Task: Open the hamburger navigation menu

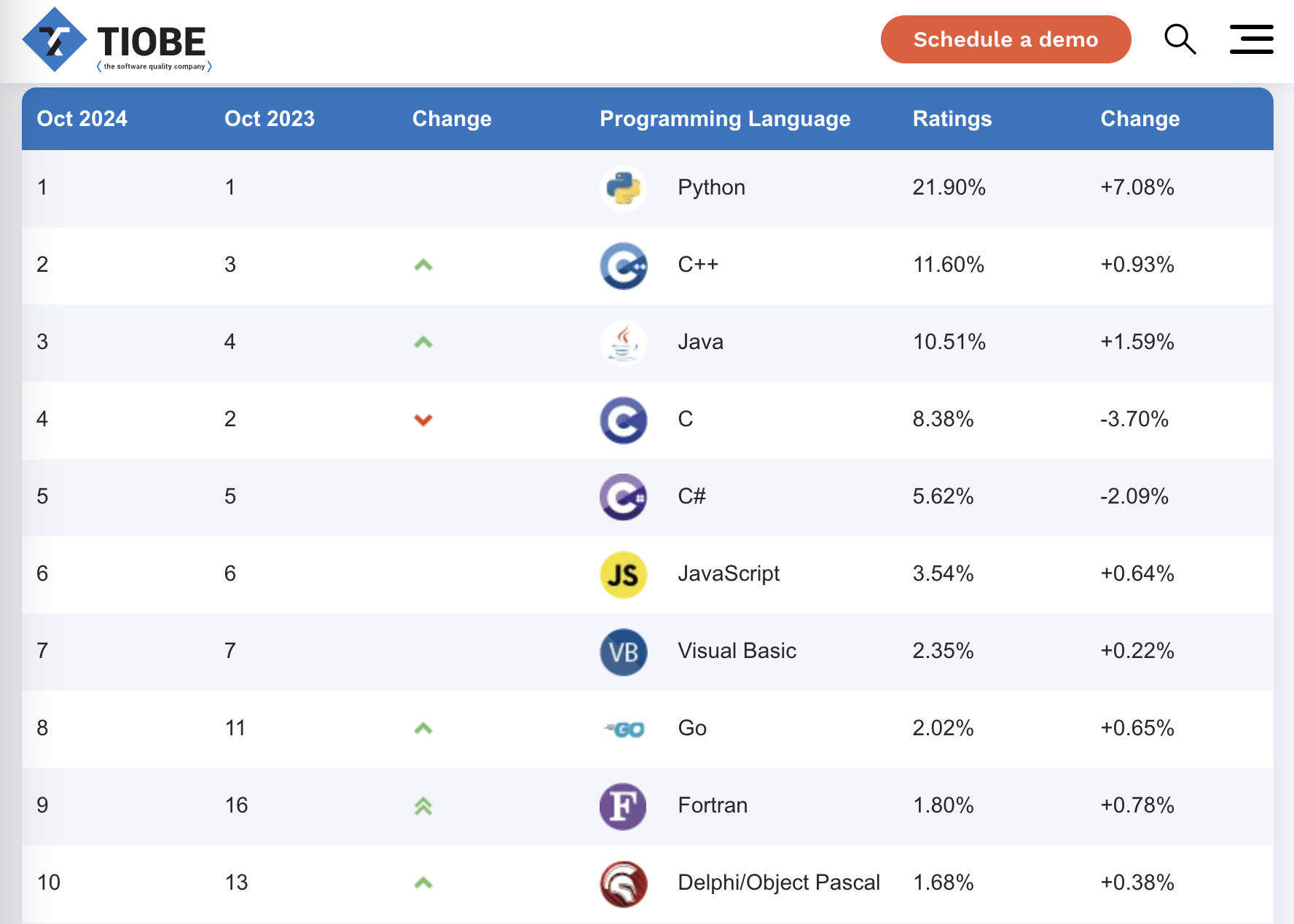Action: pos(1251,39)
